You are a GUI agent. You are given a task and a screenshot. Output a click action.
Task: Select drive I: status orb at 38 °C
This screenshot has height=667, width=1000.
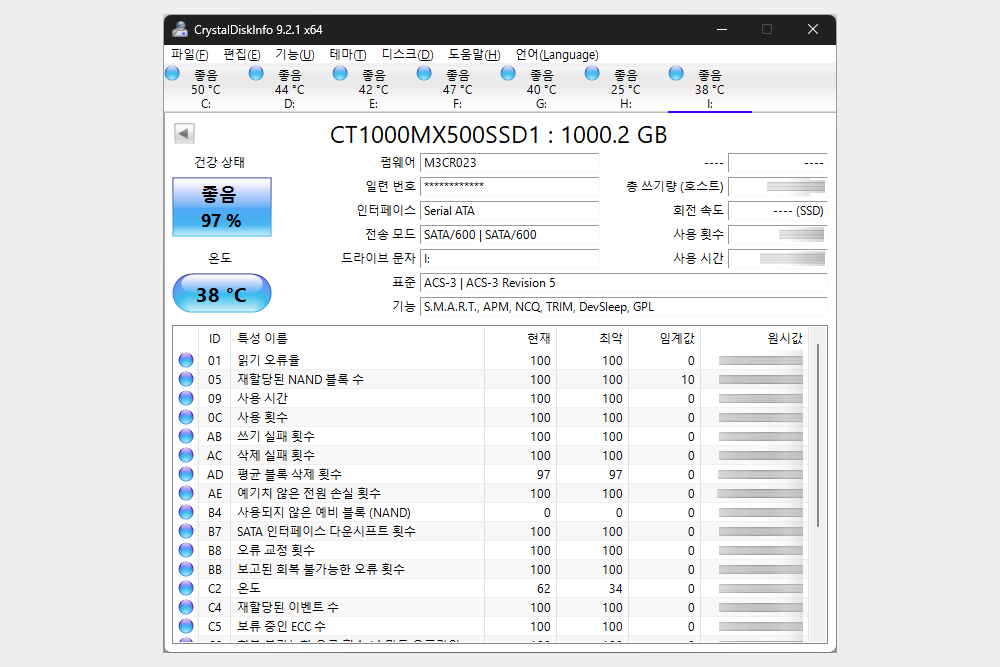coord(676,73)
